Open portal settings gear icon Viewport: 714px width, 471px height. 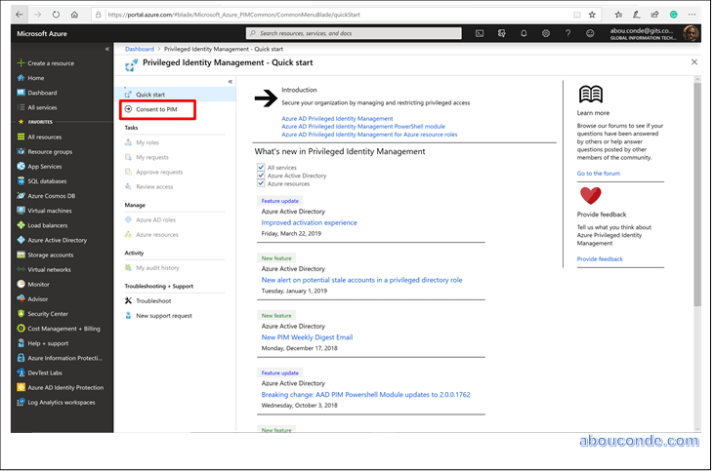[546, 33]
